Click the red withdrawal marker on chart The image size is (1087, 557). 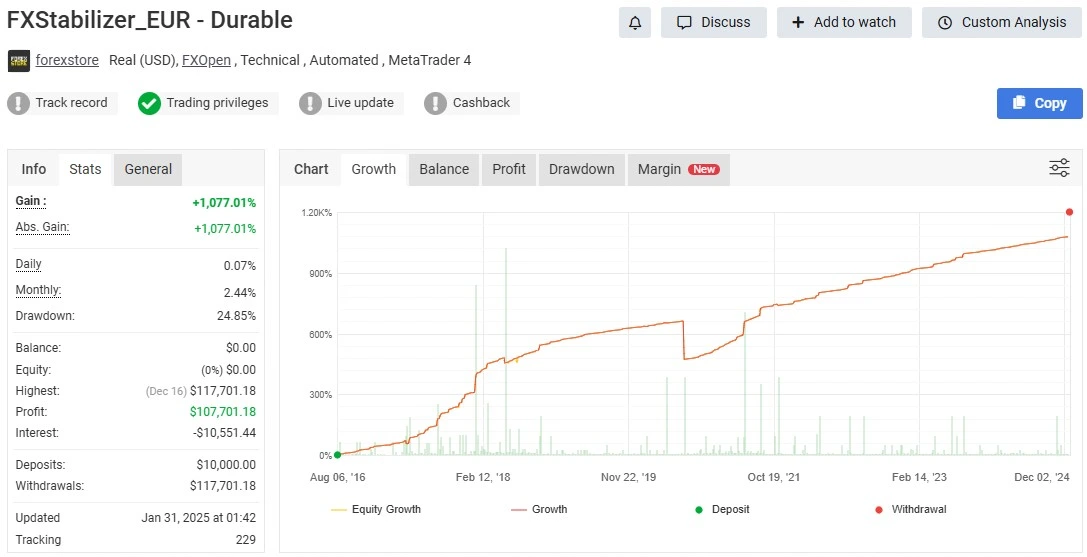(x=1069, y=212)
